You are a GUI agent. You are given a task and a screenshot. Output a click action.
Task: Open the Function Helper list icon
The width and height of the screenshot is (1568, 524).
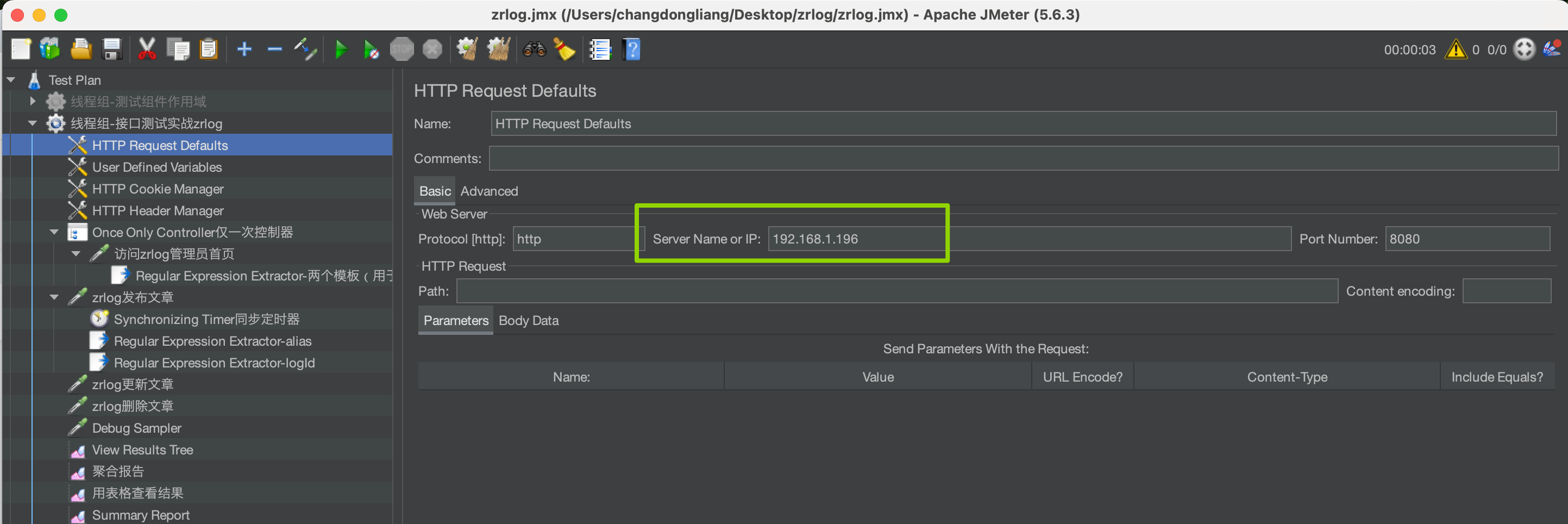pyautogui.click(x=600, y=49)
